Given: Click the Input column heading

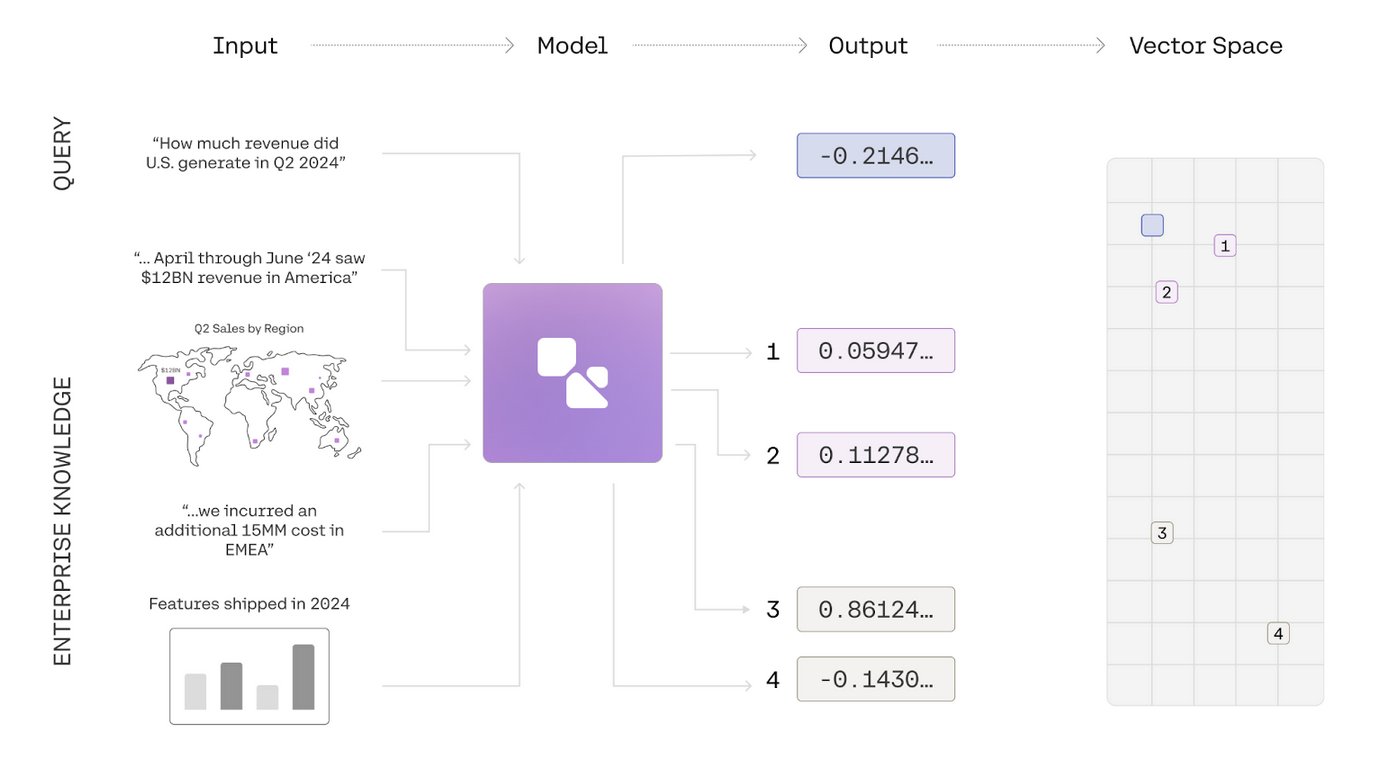Looking at the screenshot, I should 245,46.
